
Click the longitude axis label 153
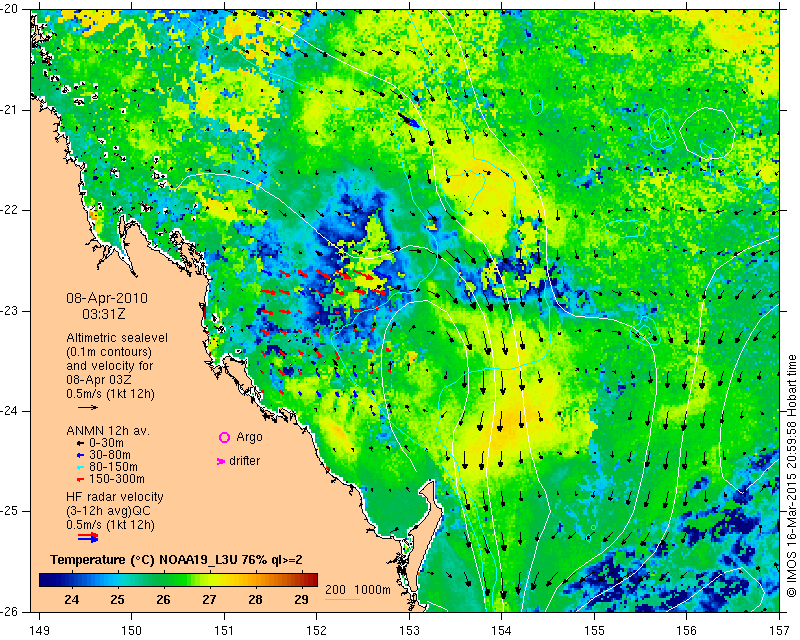coord(409,631)
